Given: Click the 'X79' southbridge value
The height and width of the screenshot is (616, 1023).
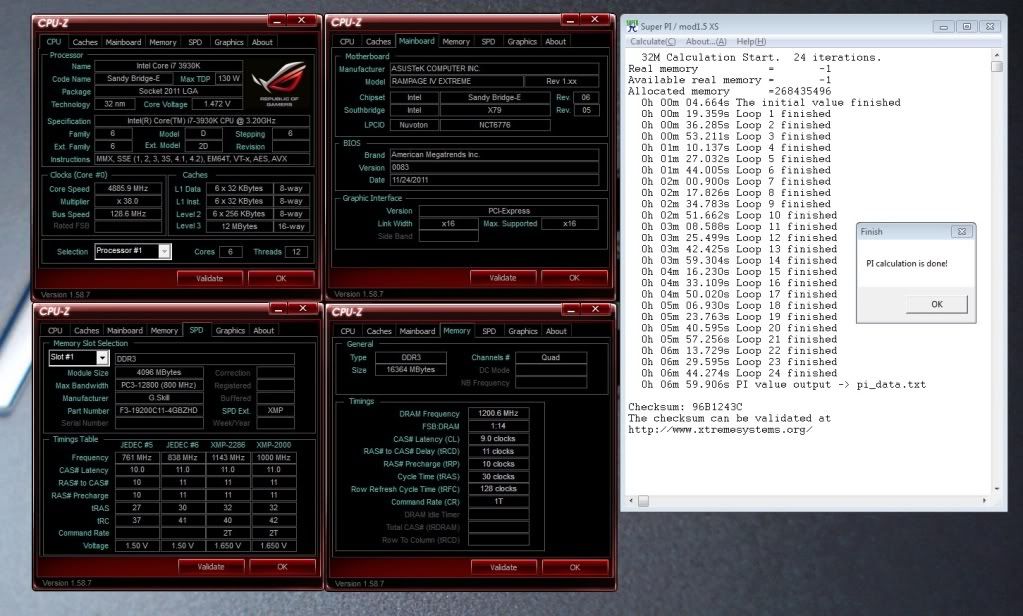Looking at the screenshot, I should 495,110.
